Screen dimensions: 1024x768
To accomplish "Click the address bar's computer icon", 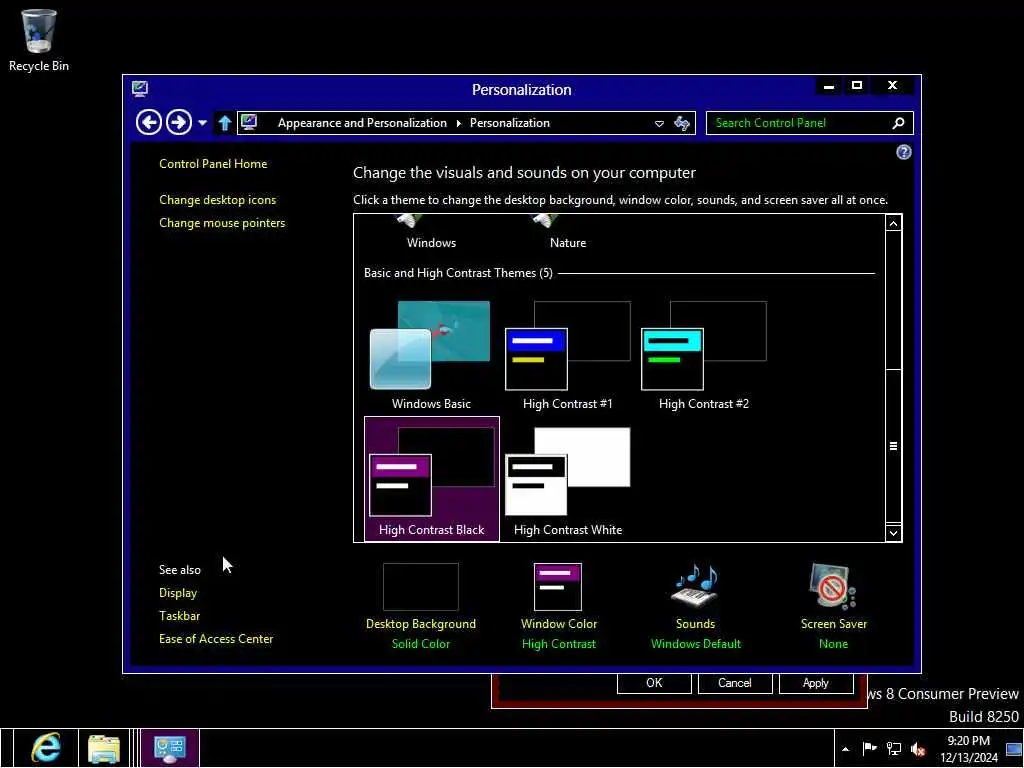I will pyautogui.click(x=249, y=122).
